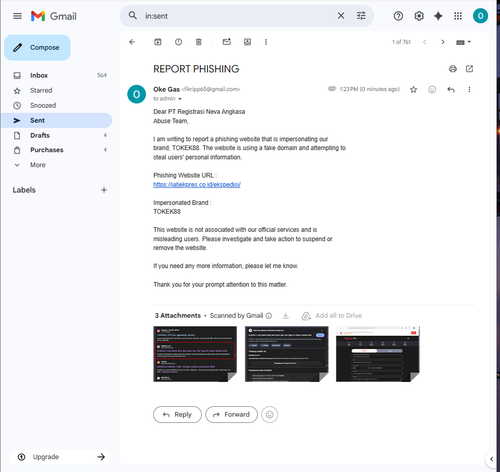The image size is (500, 472).
Task: Print the REPORT PHISHING email
Action: point(453,69)
